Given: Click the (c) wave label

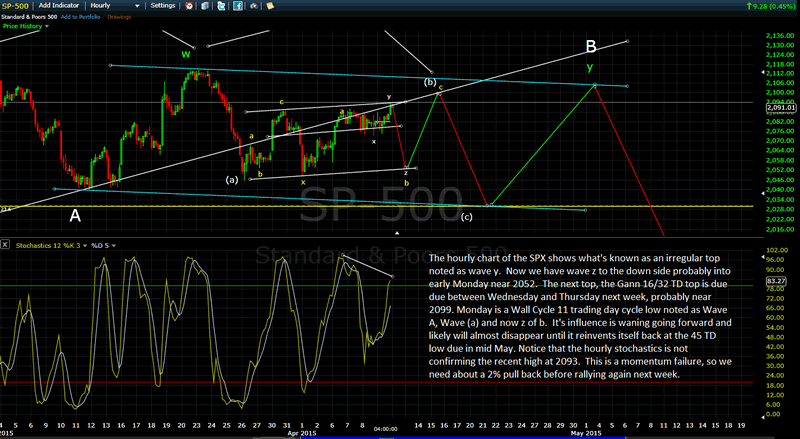Looking at the screenshot, I should 466,217.
